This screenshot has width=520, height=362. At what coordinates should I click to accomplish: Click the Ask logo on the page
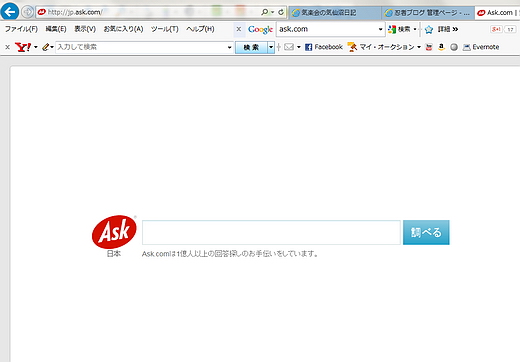[x=114, y=232]
